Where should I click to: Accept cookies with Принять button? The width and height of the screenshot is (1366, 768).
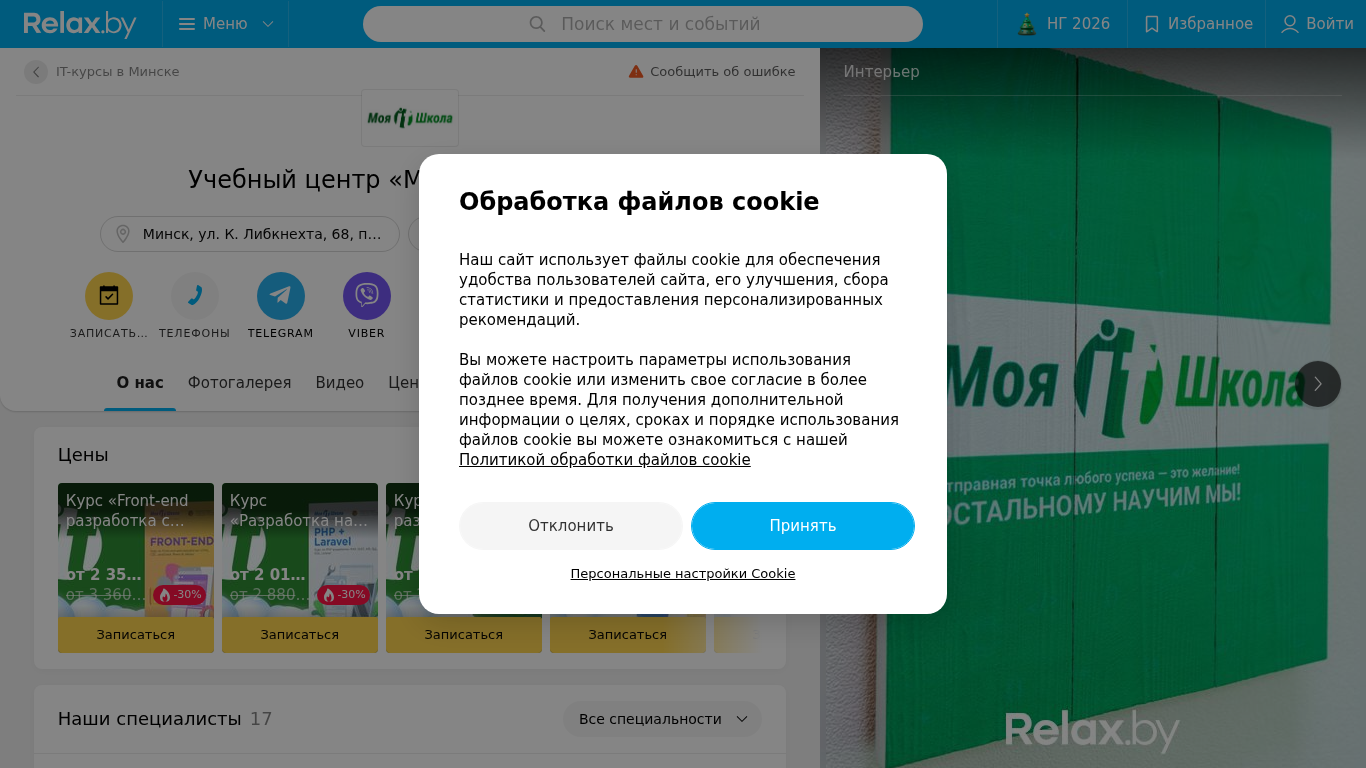point(803,526)
